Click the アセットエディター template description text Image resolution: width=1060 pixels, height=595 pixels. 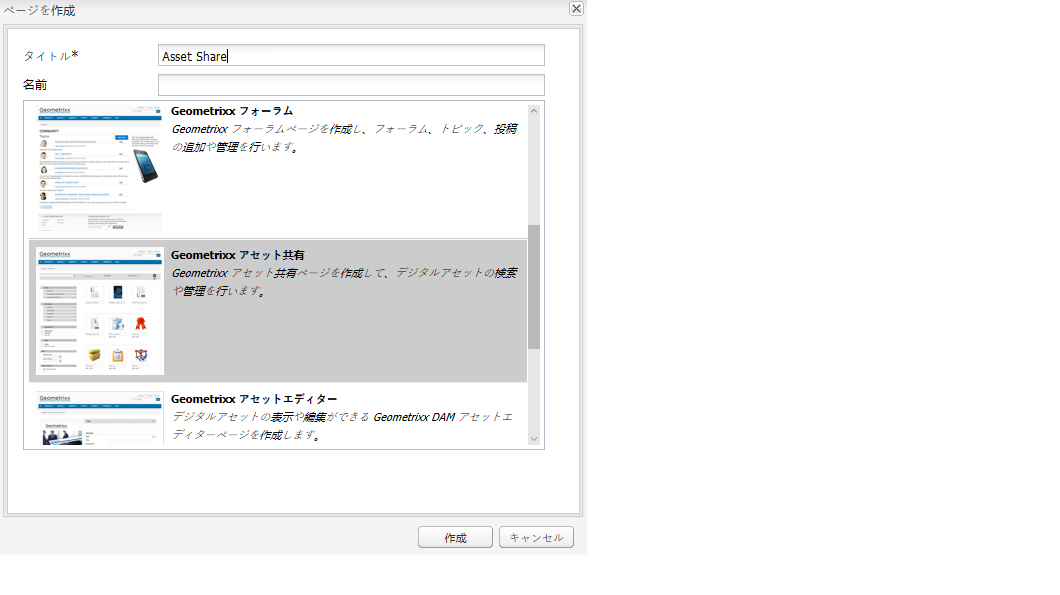pos(342,426)
